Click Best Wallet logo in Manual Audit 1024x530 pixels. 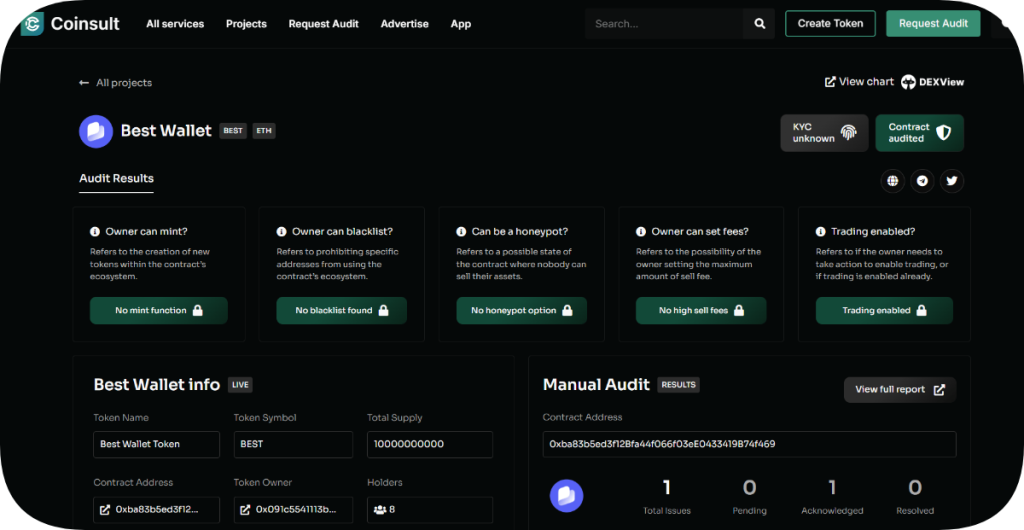click(566, 496)
